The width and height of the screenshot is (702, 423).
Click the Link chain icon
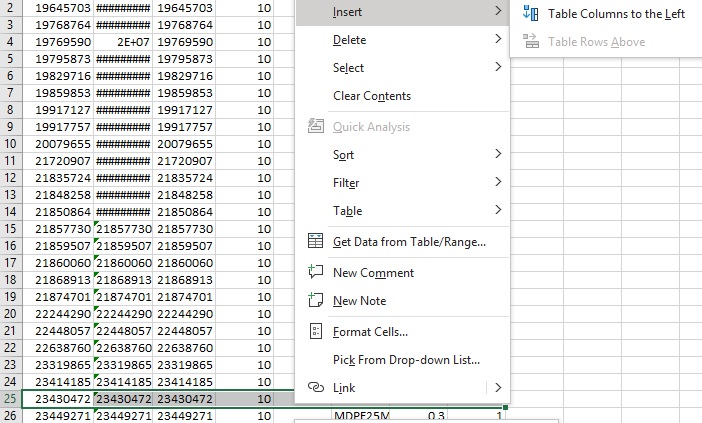pos(316,387)
